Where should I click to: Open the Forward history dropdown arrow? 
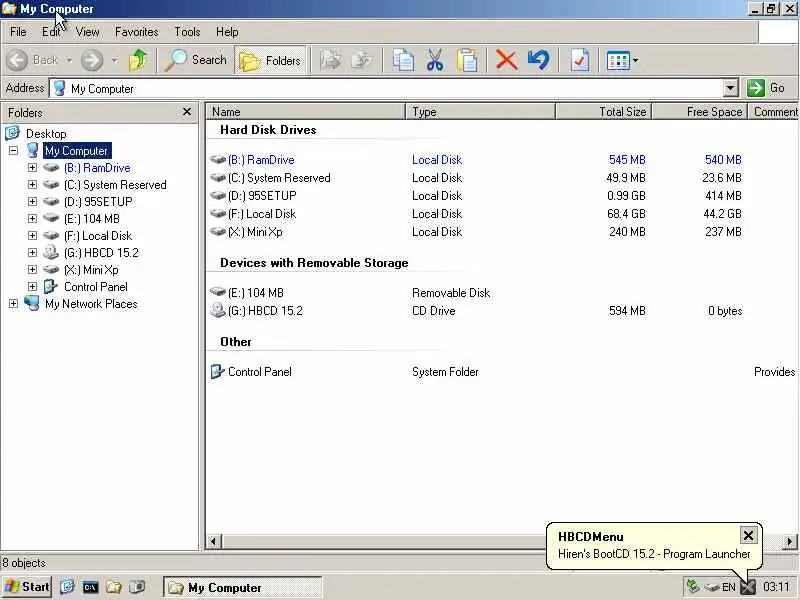pyautogui.click(x=115, y=60)
